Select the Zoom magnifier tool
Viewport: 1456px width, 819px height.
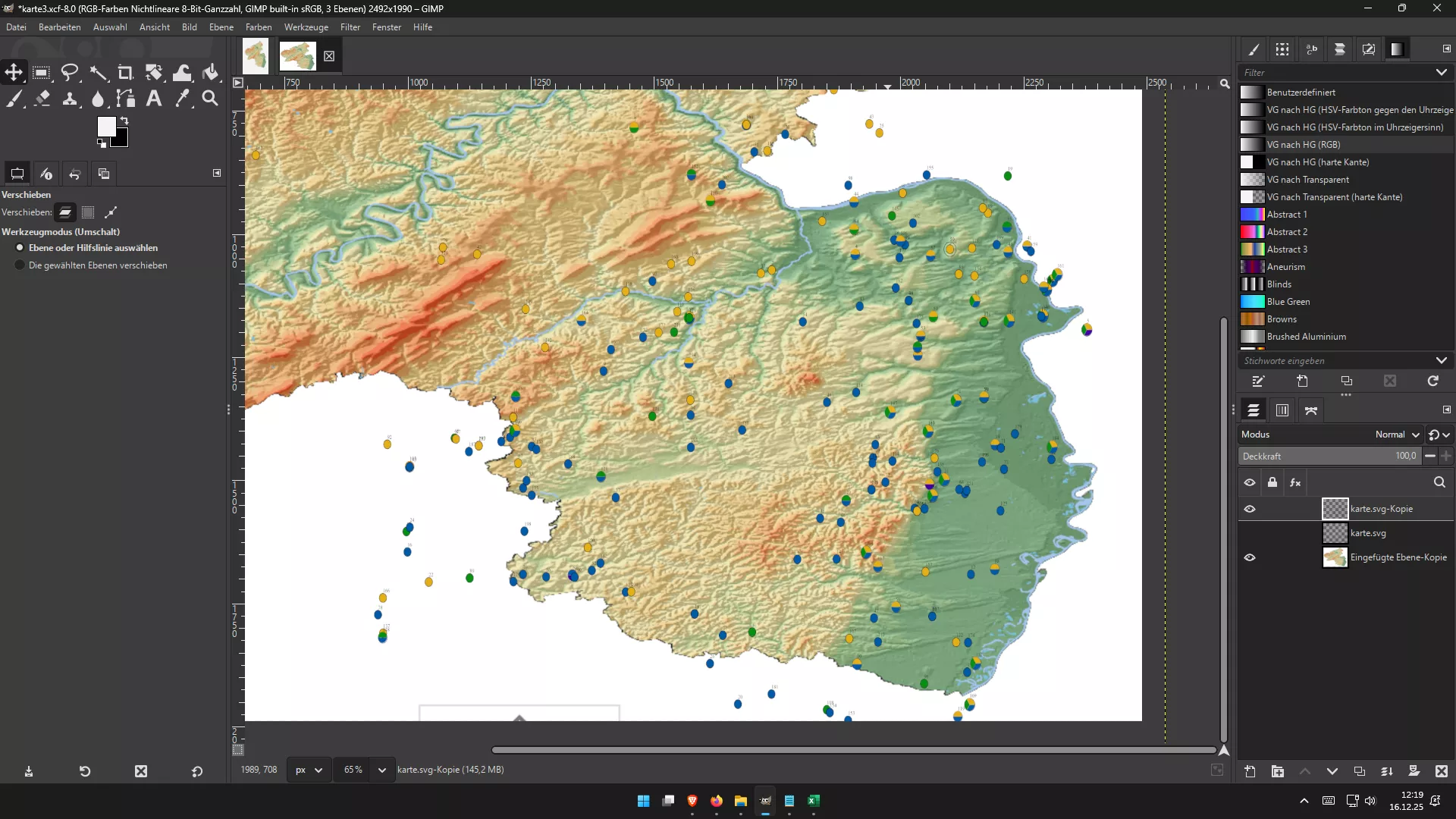pyautogui.click(x=210, y=99)
